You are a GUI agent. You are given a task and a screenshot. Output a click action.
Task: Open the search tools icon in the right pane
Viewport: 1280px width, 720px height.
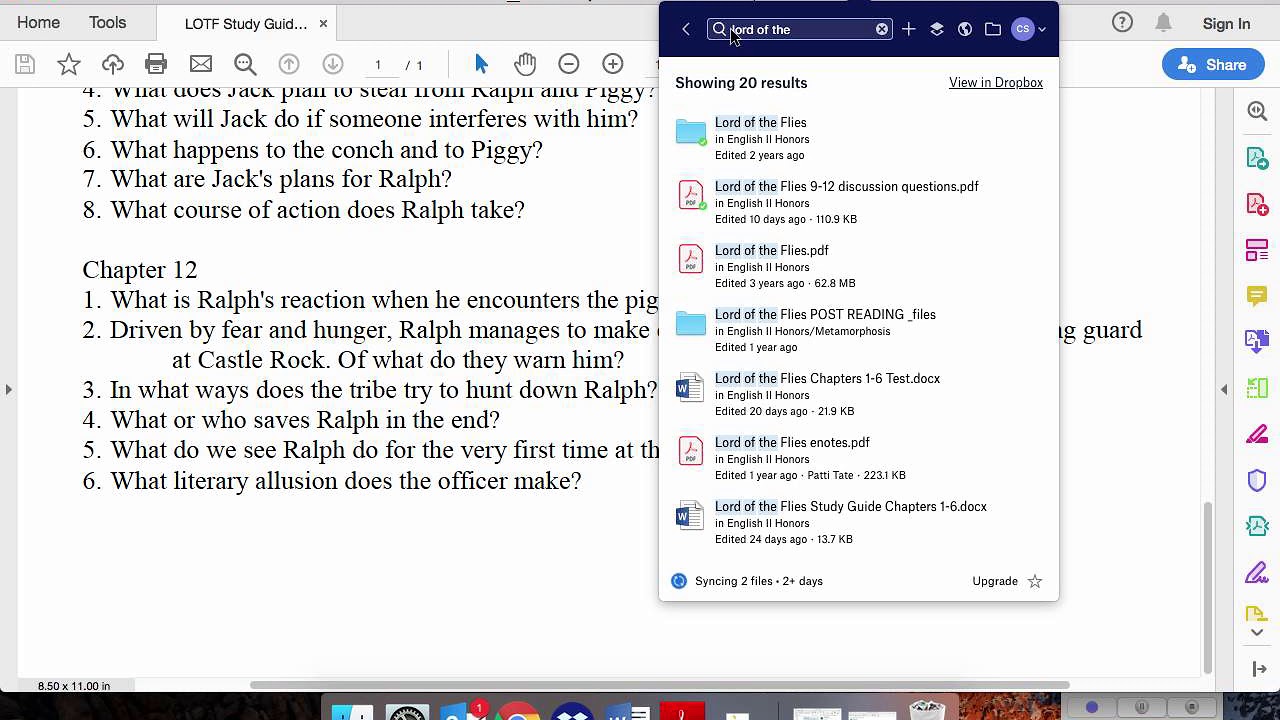click(x=1257, y=112)
